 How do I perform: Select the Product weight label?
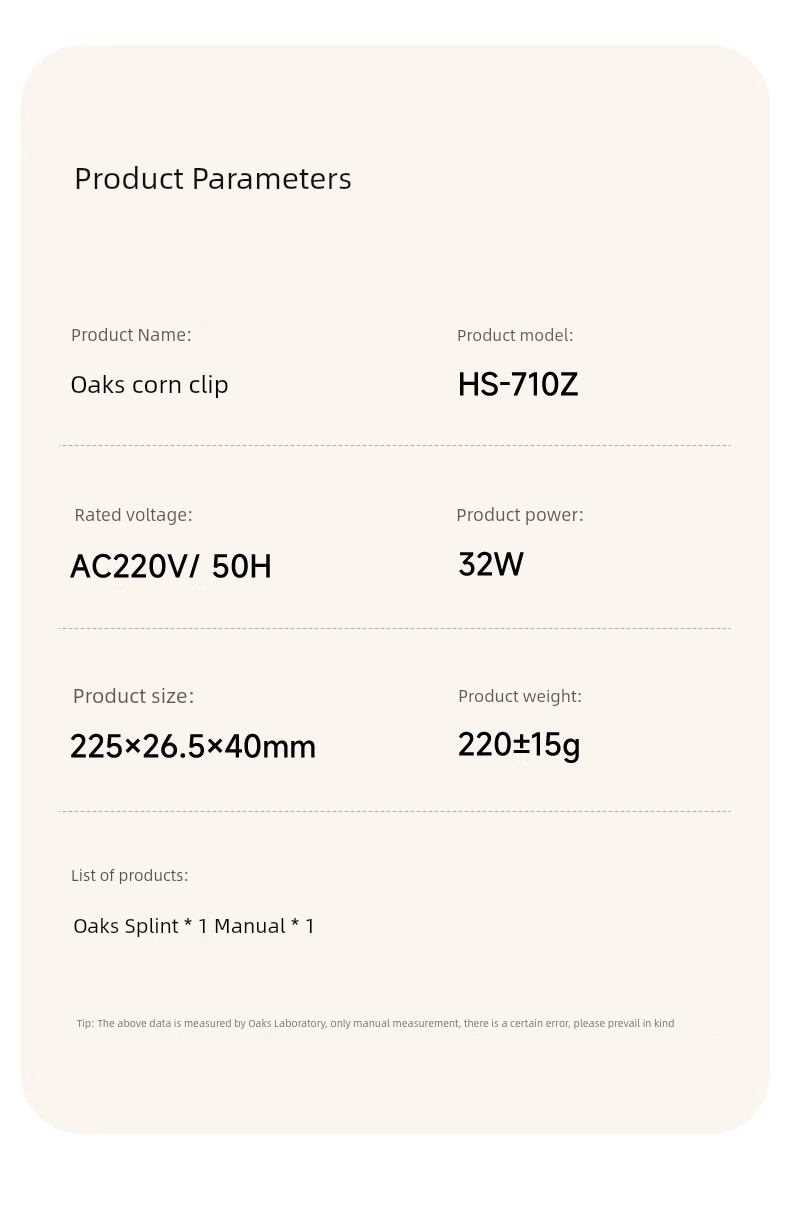click(x=520, y=696)
